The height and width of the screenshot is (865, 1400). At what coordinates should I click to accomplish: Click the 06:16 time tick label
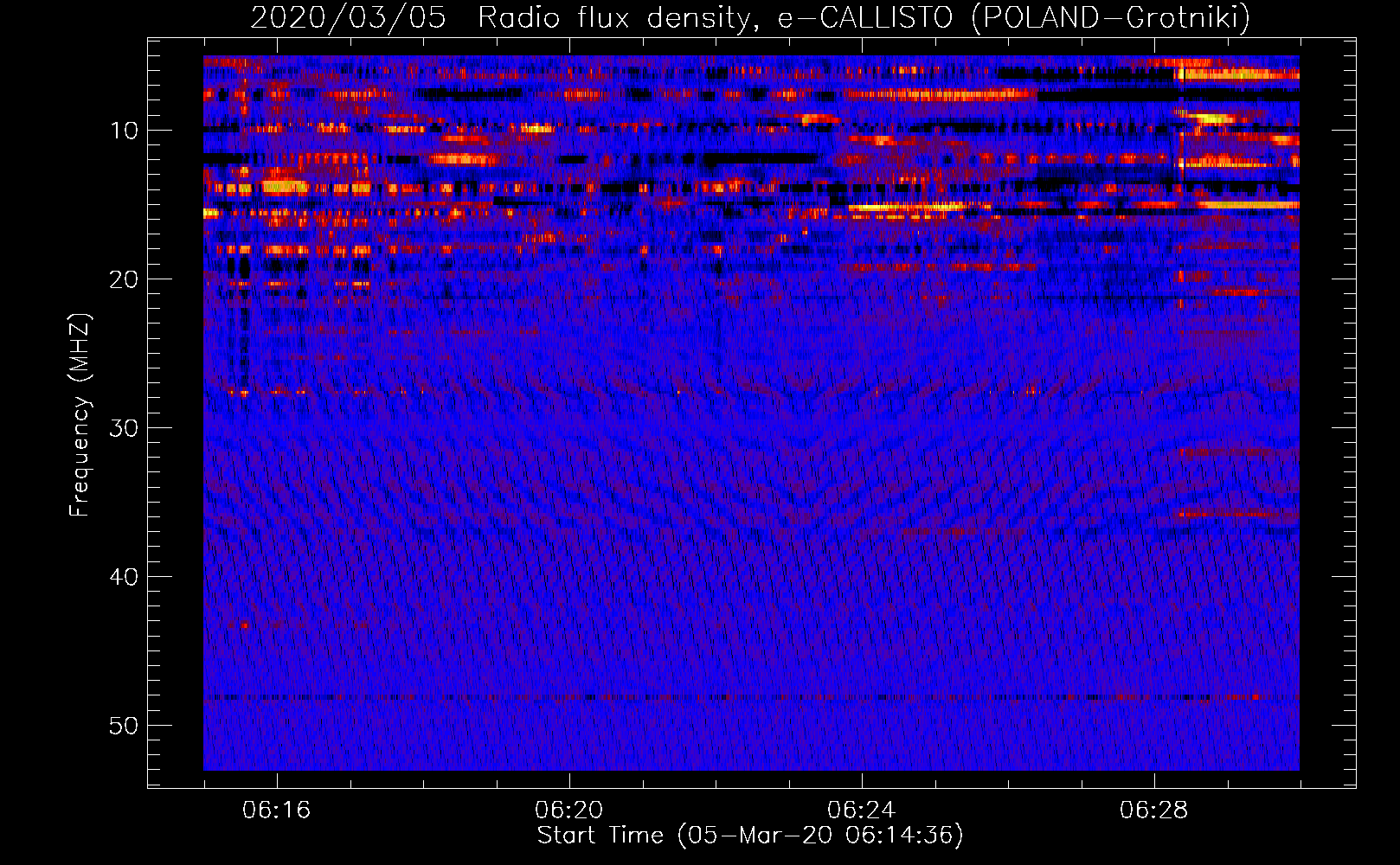[x=277, y=811]
